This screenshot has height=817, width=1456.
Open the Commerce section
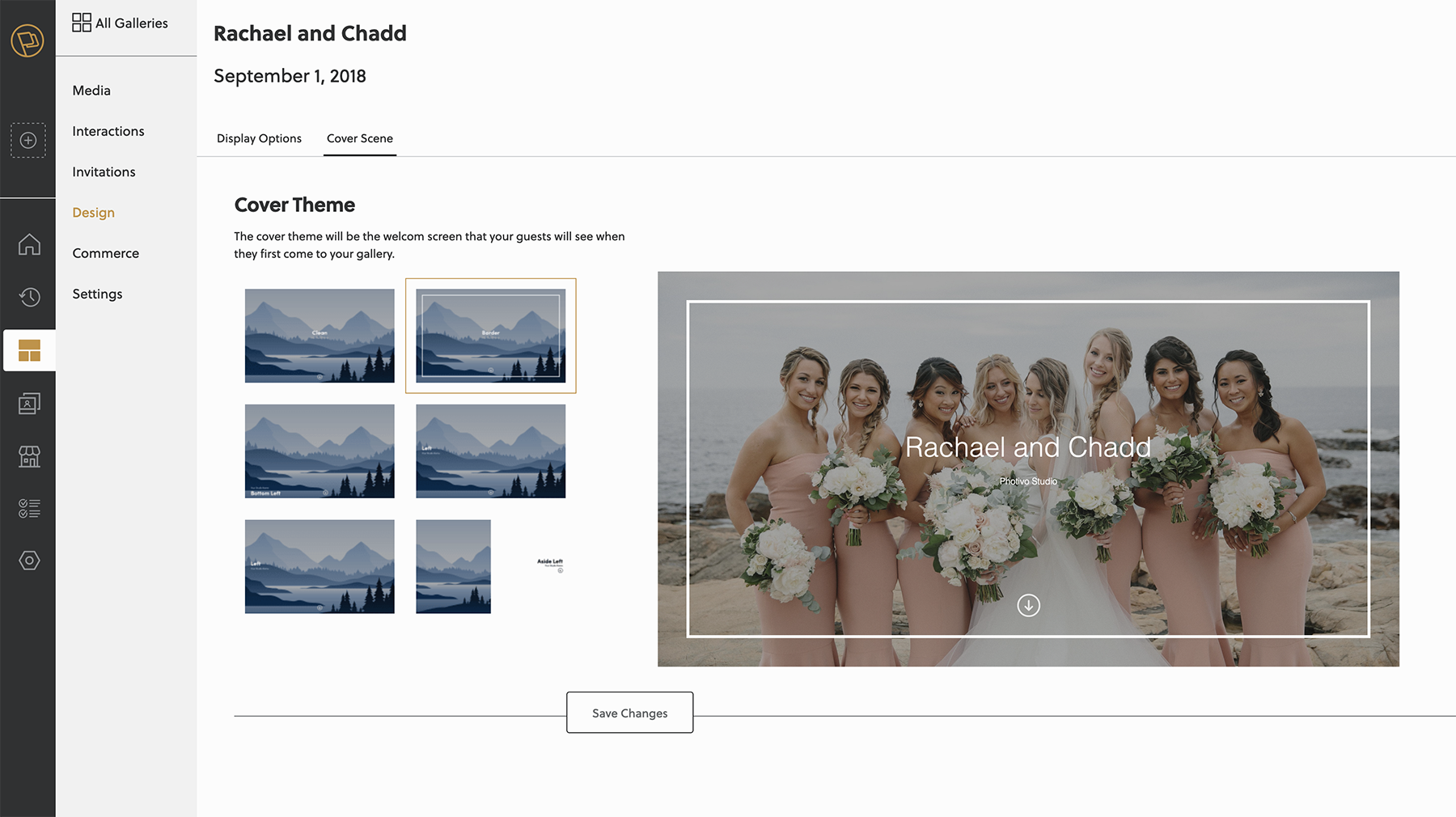(106, 253)
